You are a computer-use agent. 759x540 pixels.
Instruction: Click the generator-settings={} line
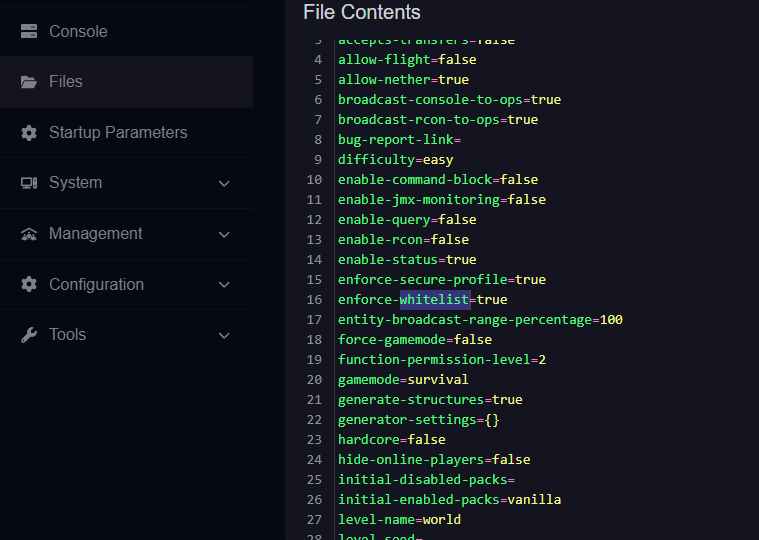coord(419,420)
